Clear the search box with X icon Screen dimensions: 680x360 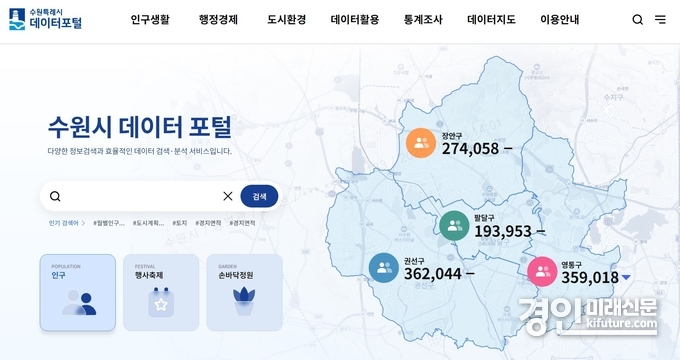click(x=228, y=196)
